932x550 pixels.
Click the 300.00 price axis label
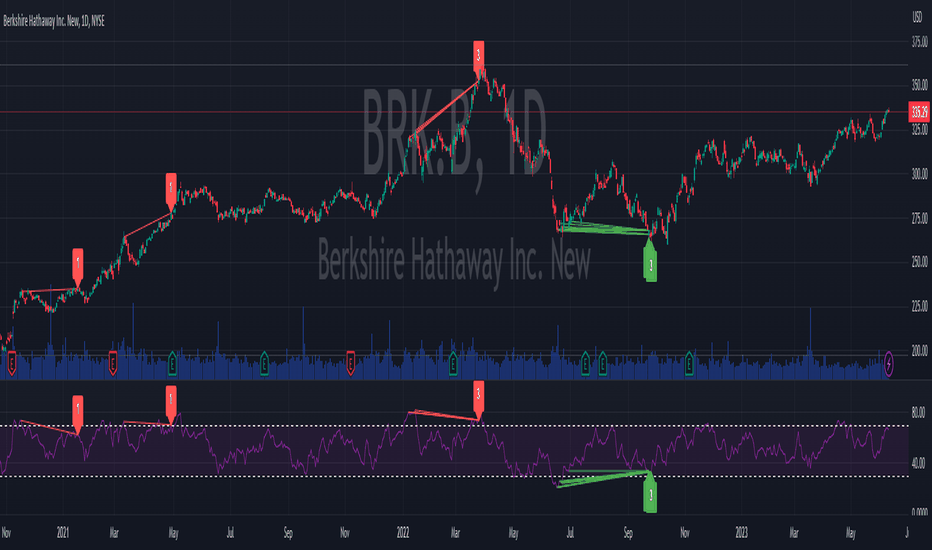(x=920, y=174)
